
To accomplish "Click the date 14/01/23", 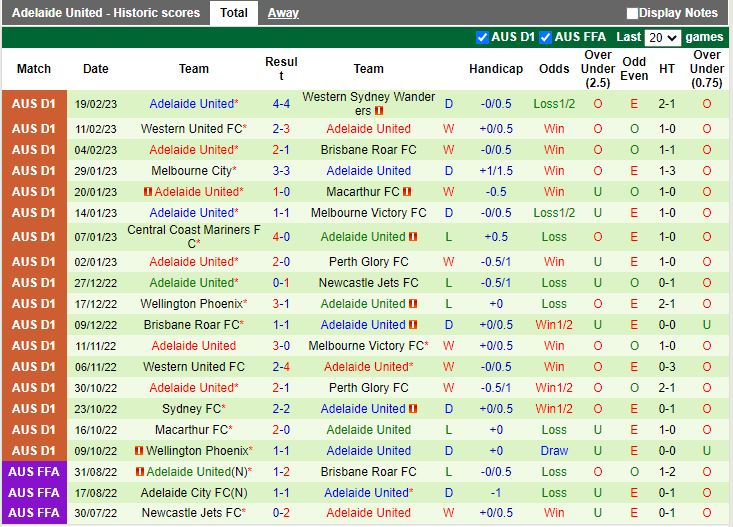I will 95,213.
